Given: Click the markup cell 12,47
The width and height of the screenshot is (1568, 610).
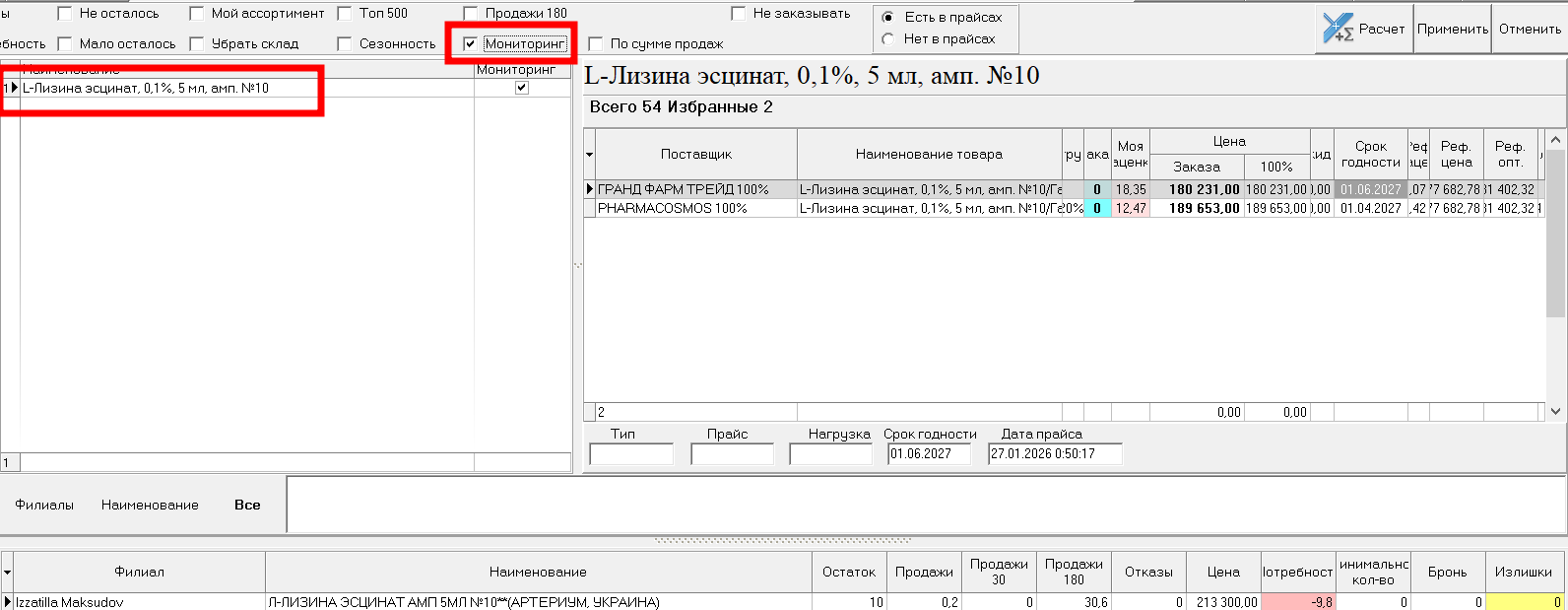Looking at the screenshot, I should click(1131, 208).
